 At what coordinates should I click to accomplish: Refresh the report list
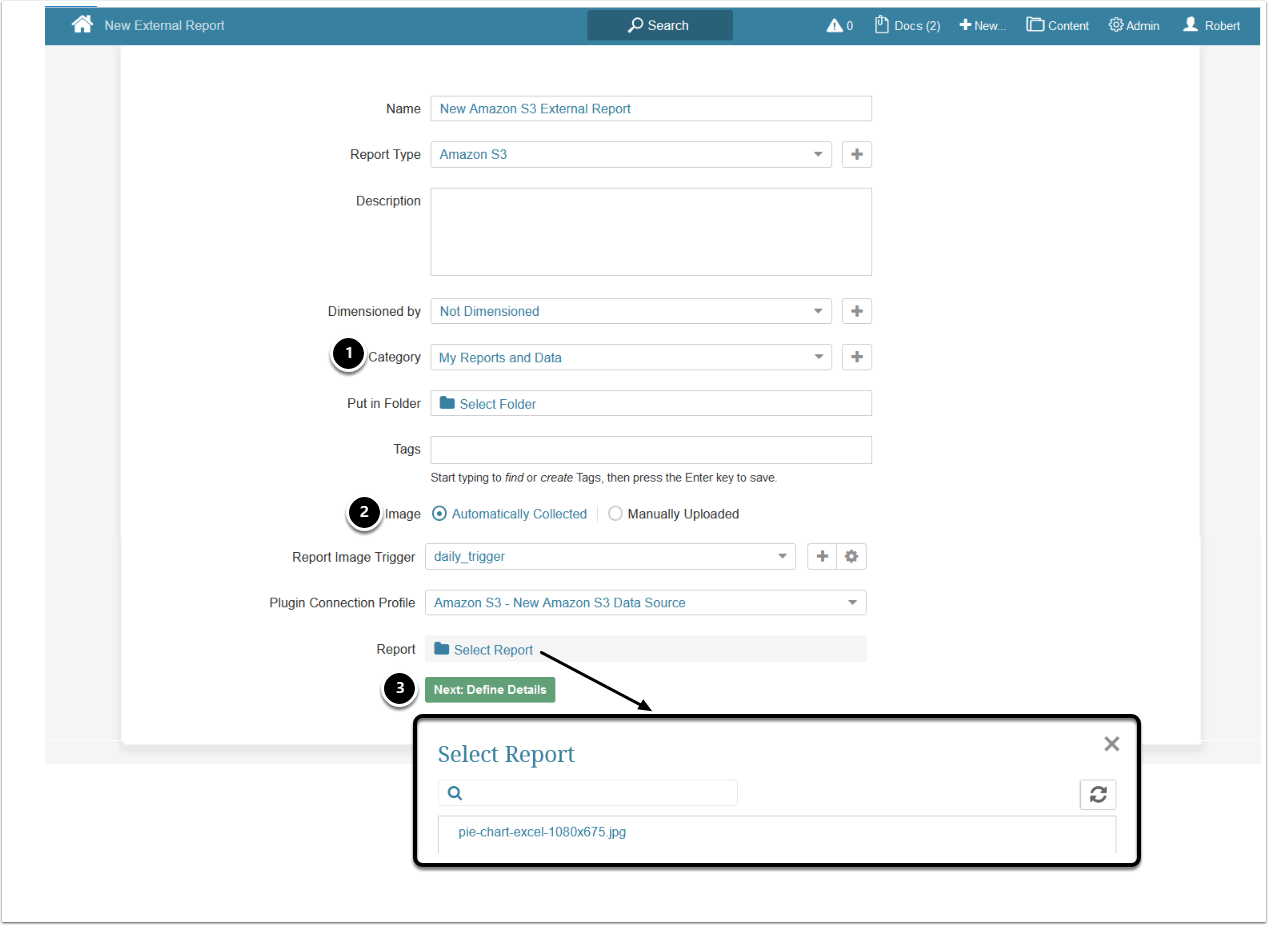[x=1098, y=794]
